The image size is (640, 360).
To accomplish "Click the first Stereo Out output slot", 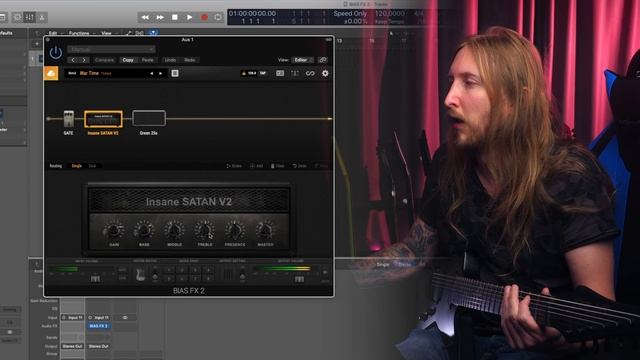I will 72,346.
